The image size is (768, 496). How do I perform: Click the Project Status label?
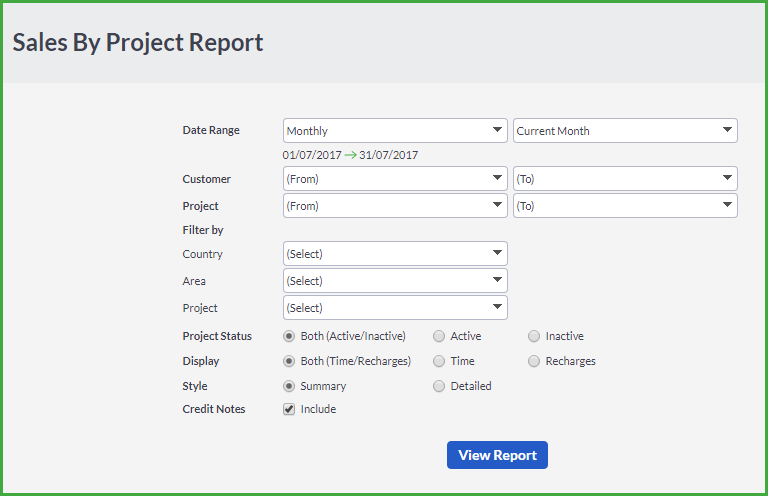coord(217,336)
